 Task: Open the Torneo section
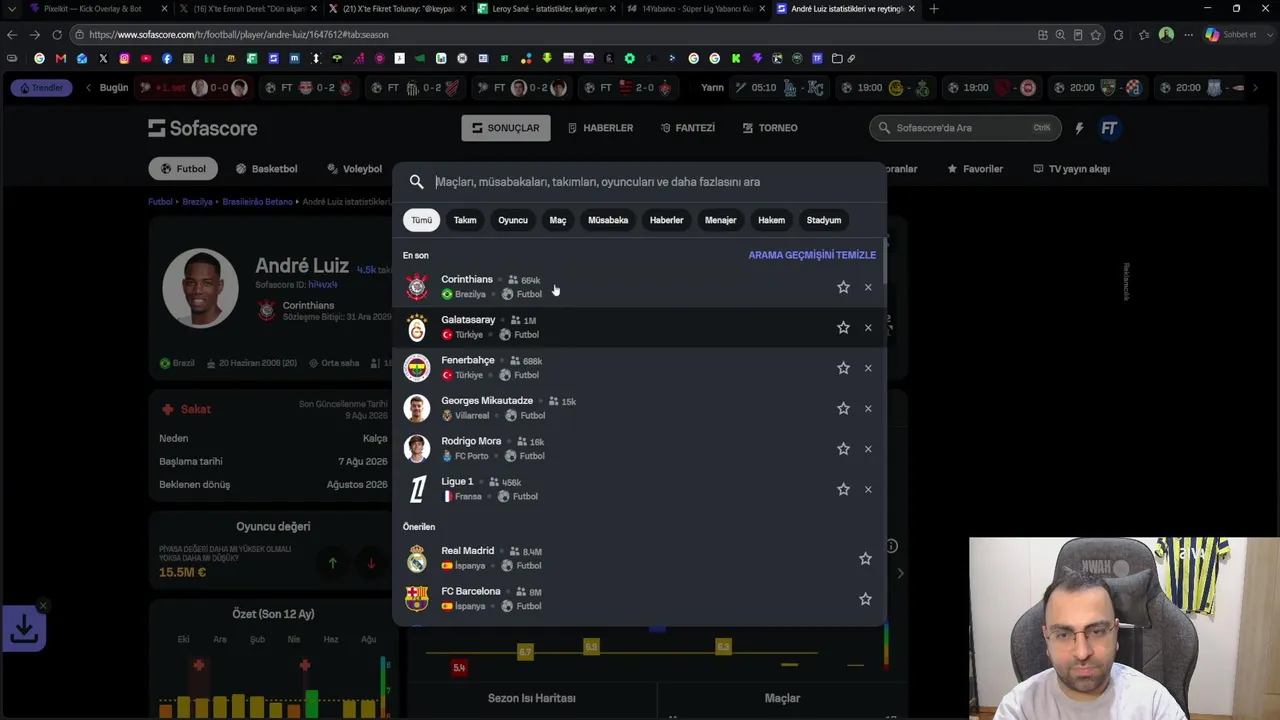pyautogui.click(x=770, y=128)
